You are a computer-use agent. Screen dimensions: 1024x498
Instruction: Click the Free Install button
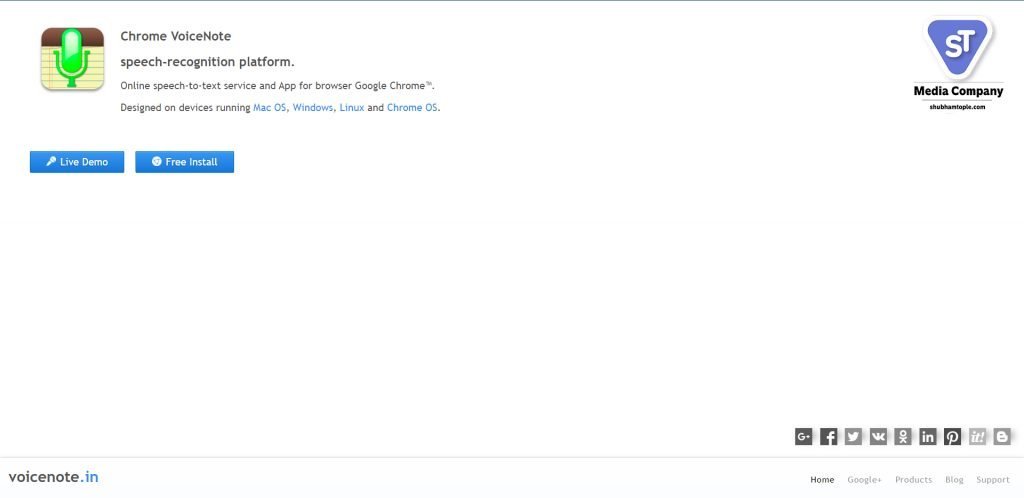pyautogui.click(x=184, y=162)
